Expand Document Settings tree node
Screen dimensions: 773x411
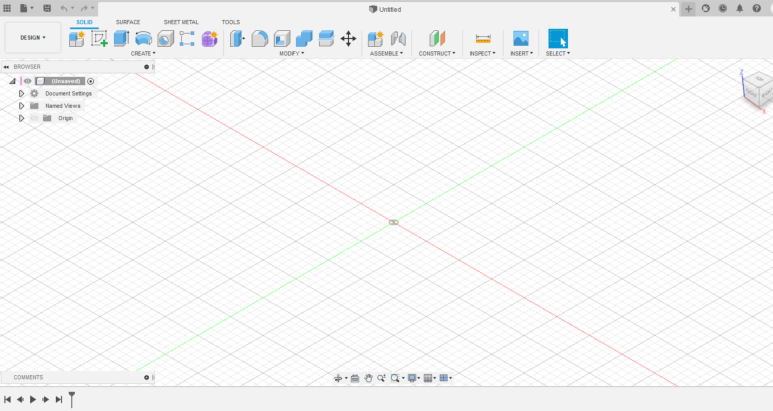[21, 94]
